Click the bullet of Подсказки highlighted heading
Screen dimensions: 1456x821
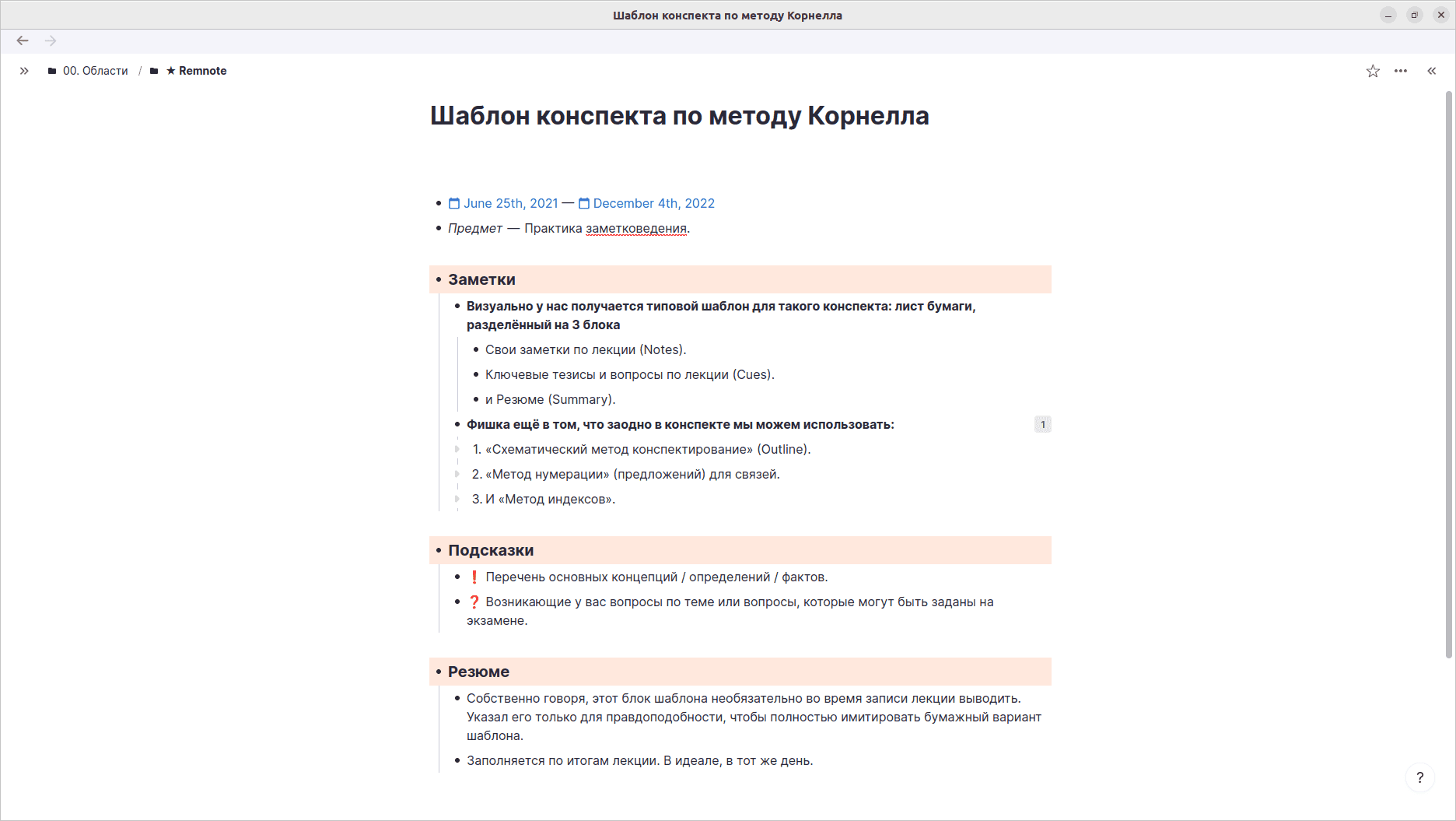coord(439,550)
